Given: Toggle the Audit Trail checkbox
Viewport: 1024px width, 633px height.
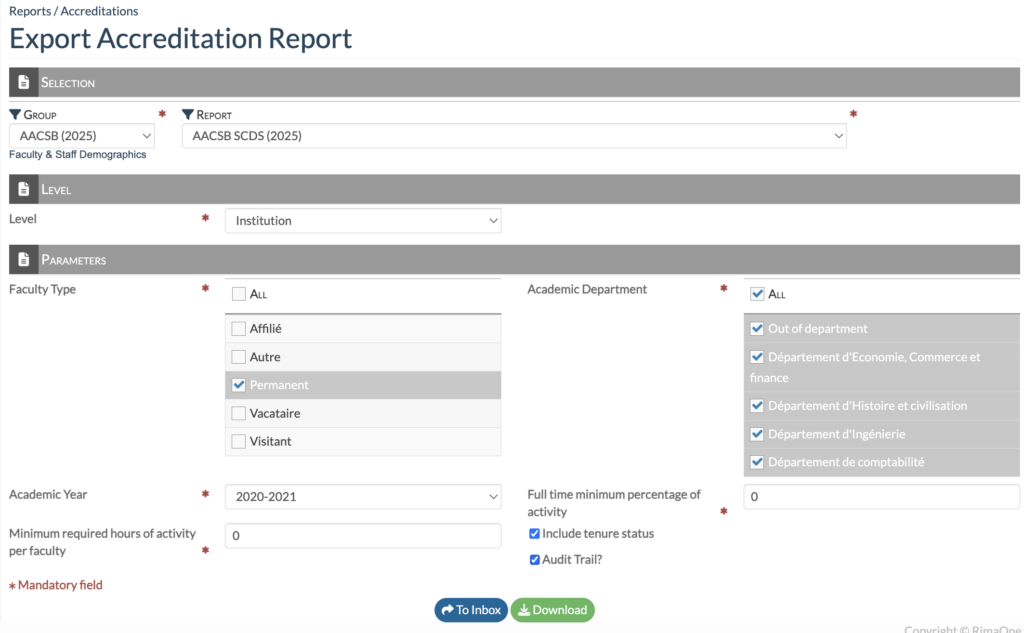Looking at the screenshot, I should tap(535, 560).
